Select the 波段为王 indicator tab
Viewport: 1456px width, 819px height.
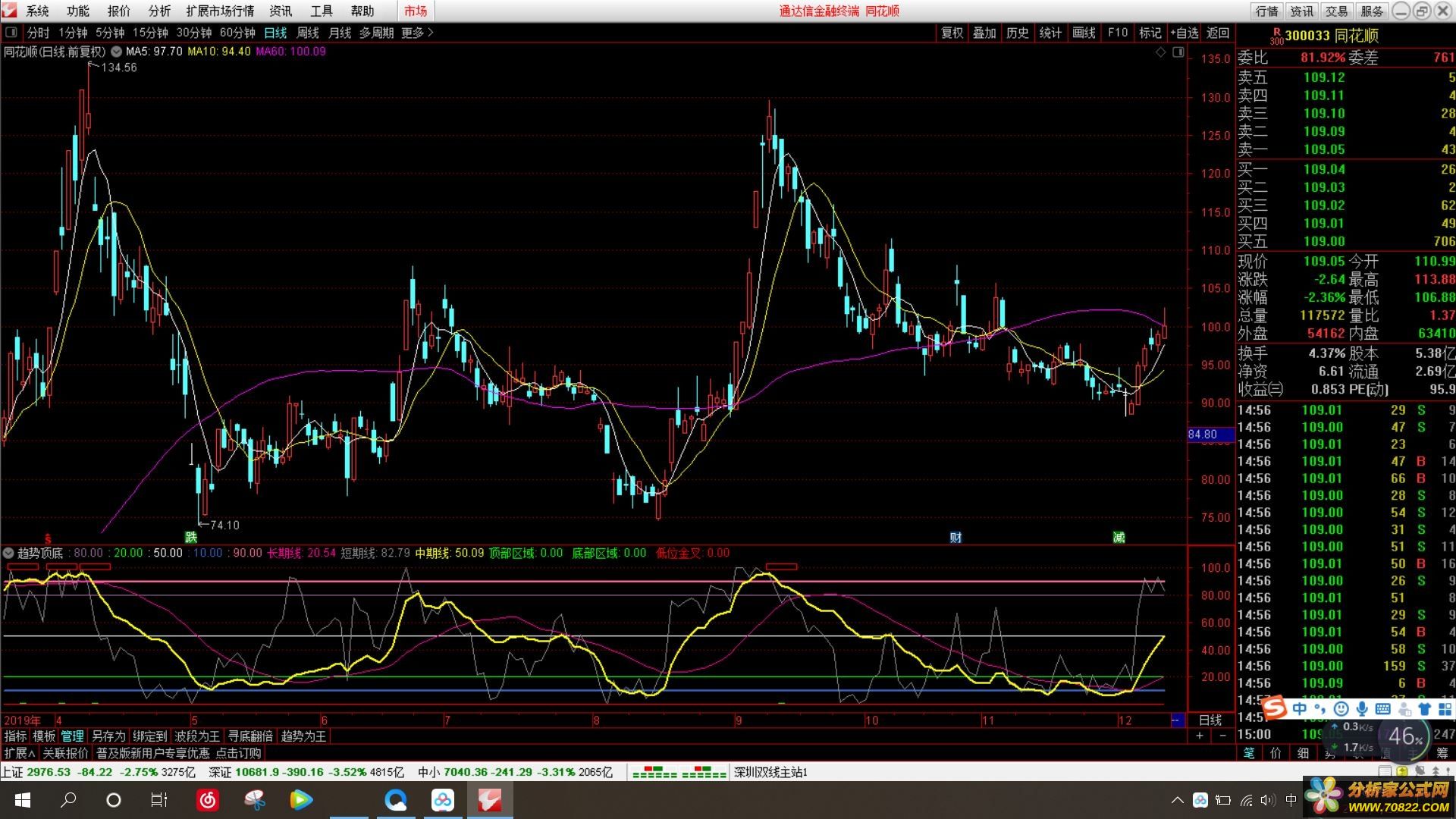197,736
